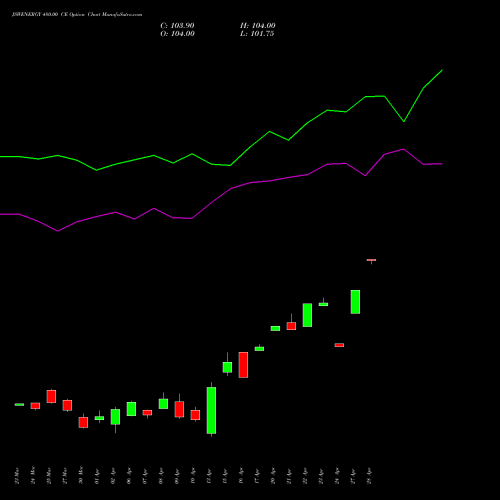This screenshot has height=500, width=500.
Task: Click the high value H: 104.00
Action: (x=258, y=26)
